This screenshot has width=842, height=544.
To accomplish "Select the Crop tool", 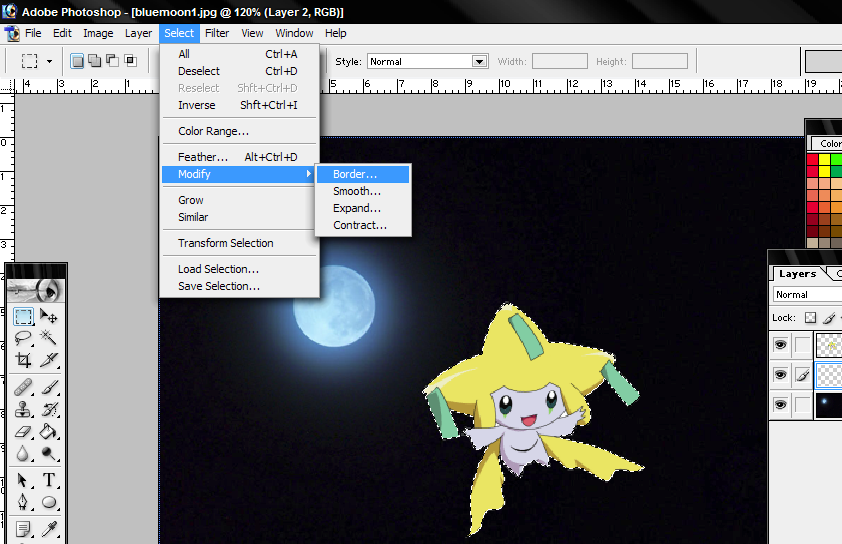I will [23, 360].
